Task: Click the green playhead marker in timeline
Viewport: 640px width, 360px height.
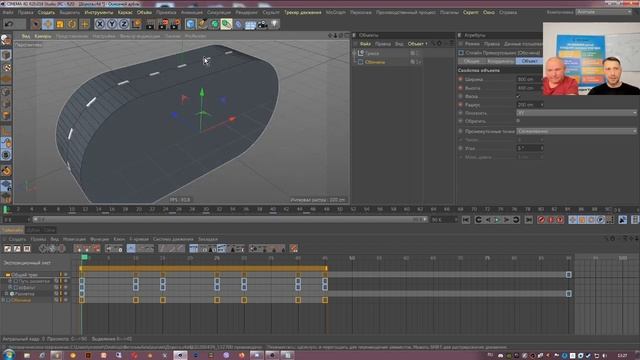Action: (x=84, y=257)
